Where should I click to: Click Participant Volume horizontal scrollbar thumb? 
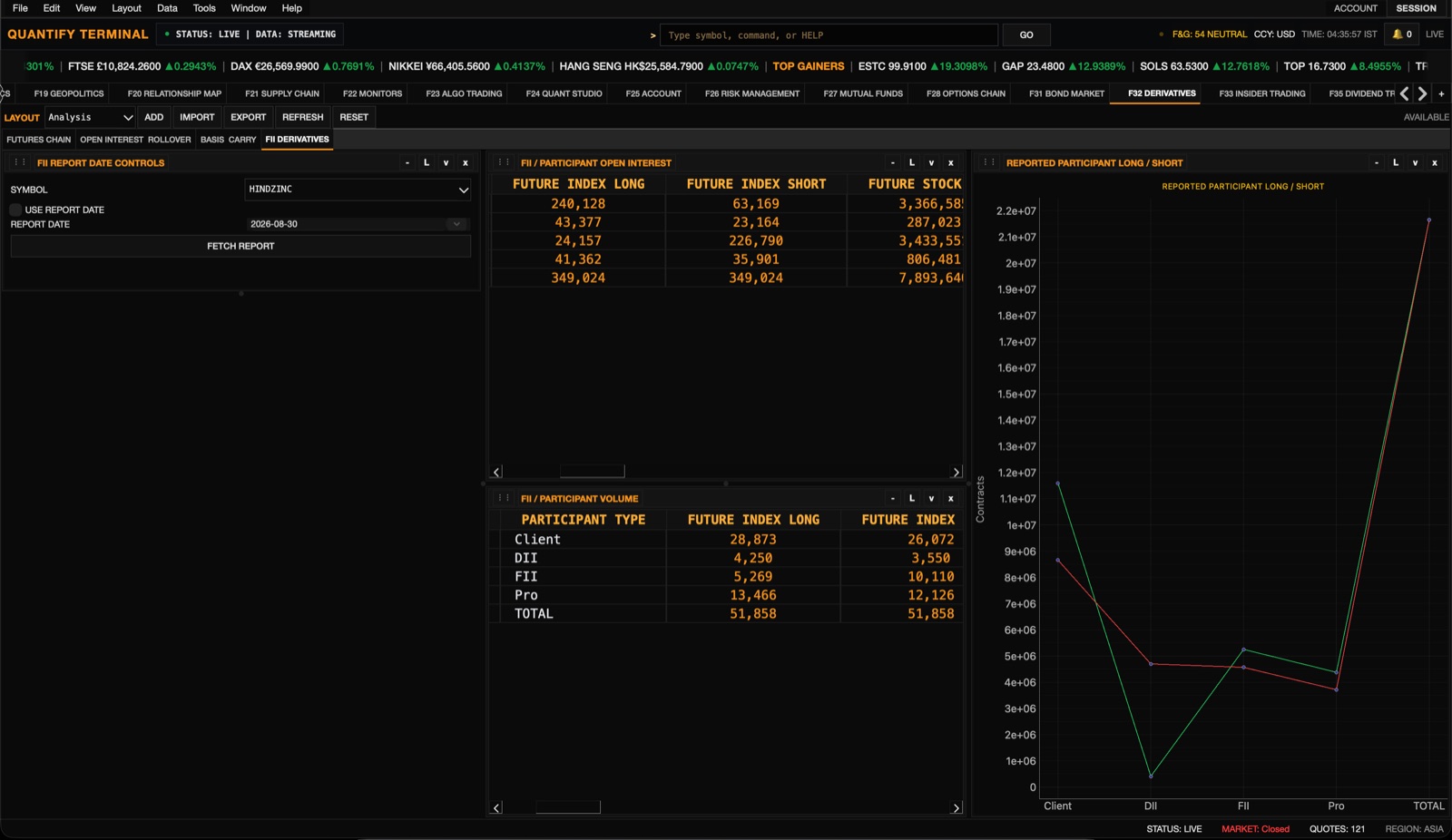568,807
